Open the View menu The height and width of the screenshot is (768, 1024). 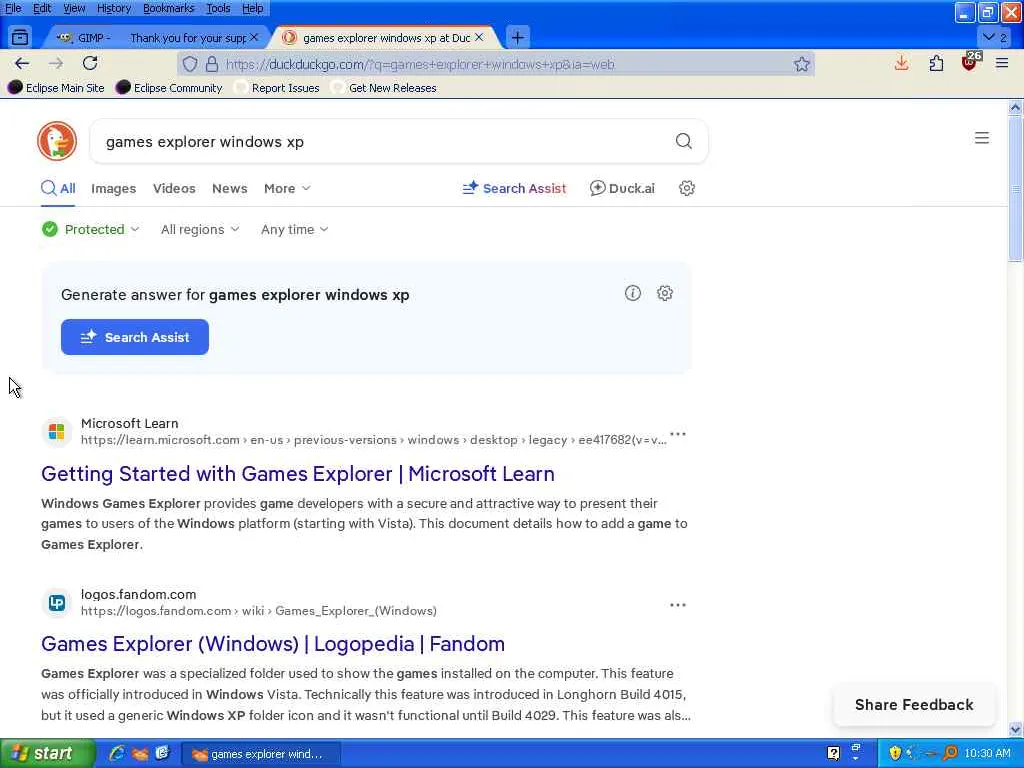coord(74,8)
